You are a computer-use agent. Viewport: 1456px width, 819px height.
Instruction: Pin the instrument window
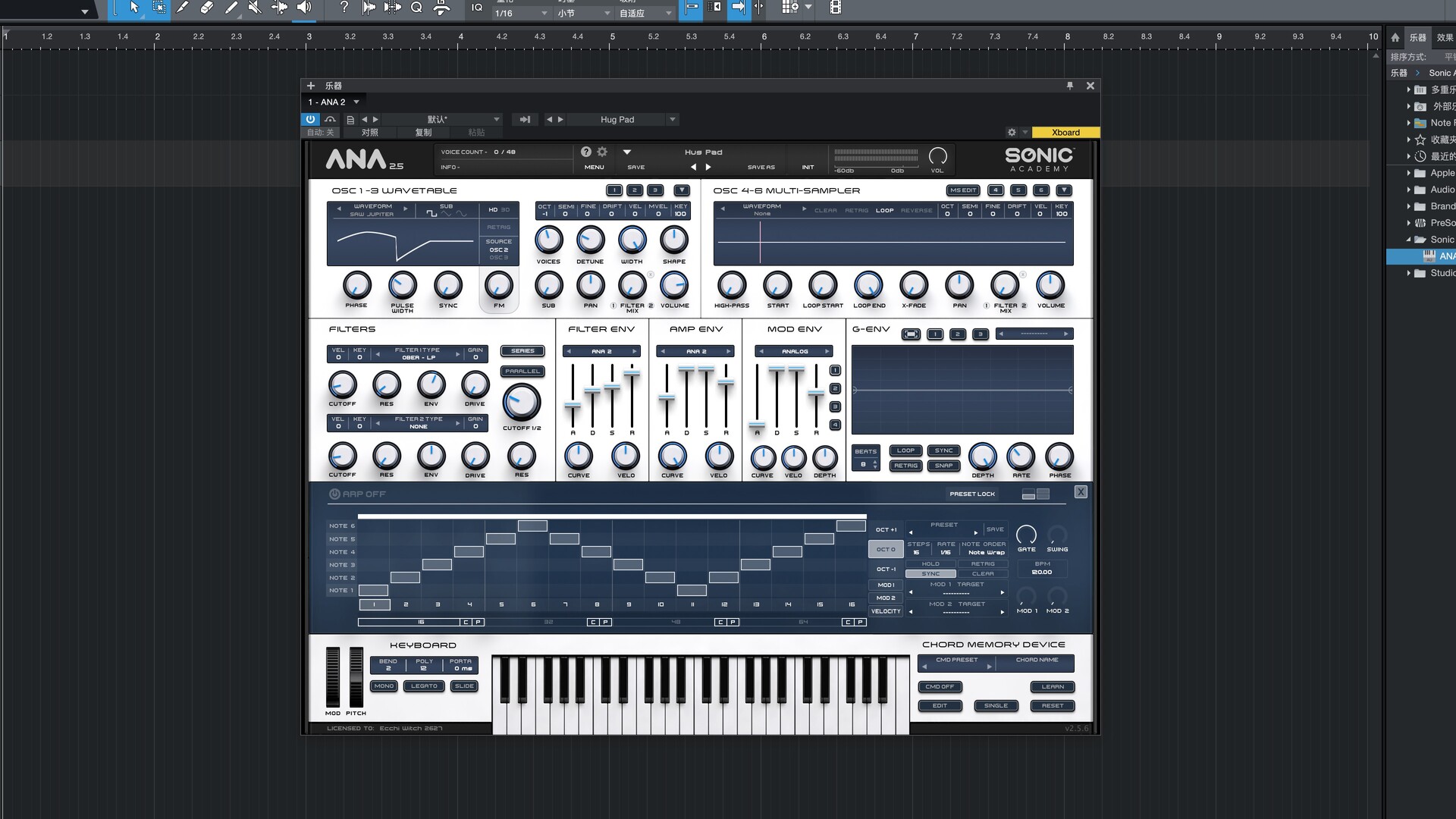tap(1070, 86)
